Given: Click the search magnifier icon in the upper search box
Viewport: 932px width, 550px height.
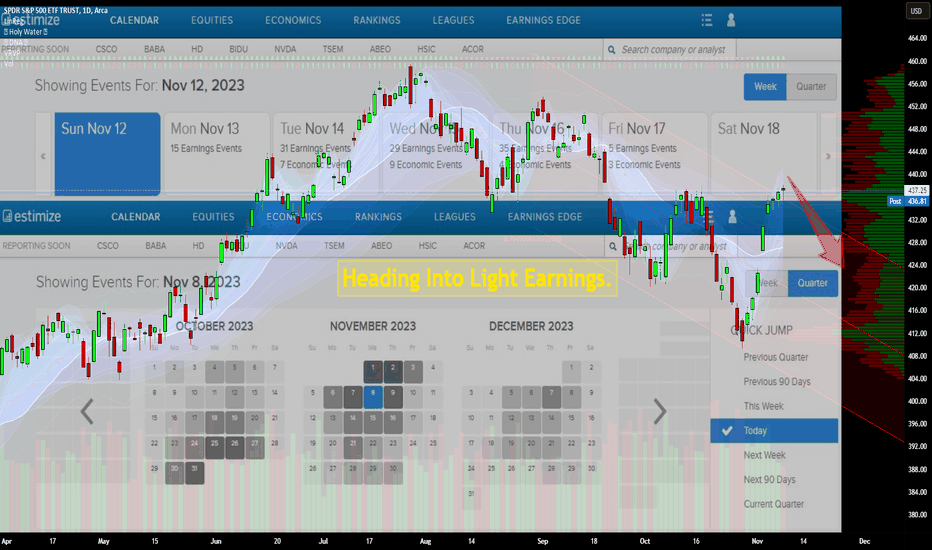Looking at the screenshot, I should (x=612, y=50).
